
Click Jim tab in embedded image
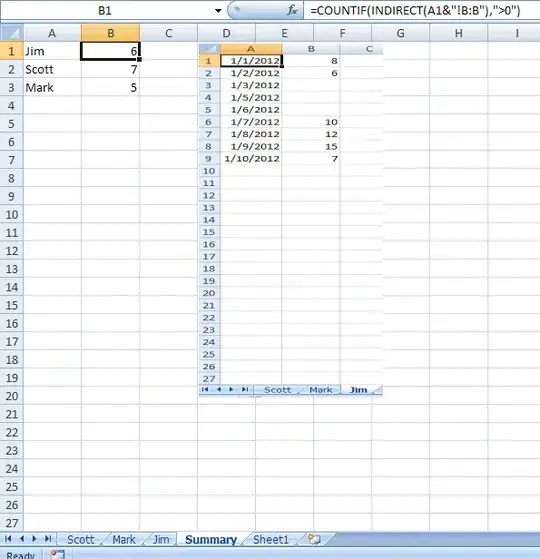point(358,390)
